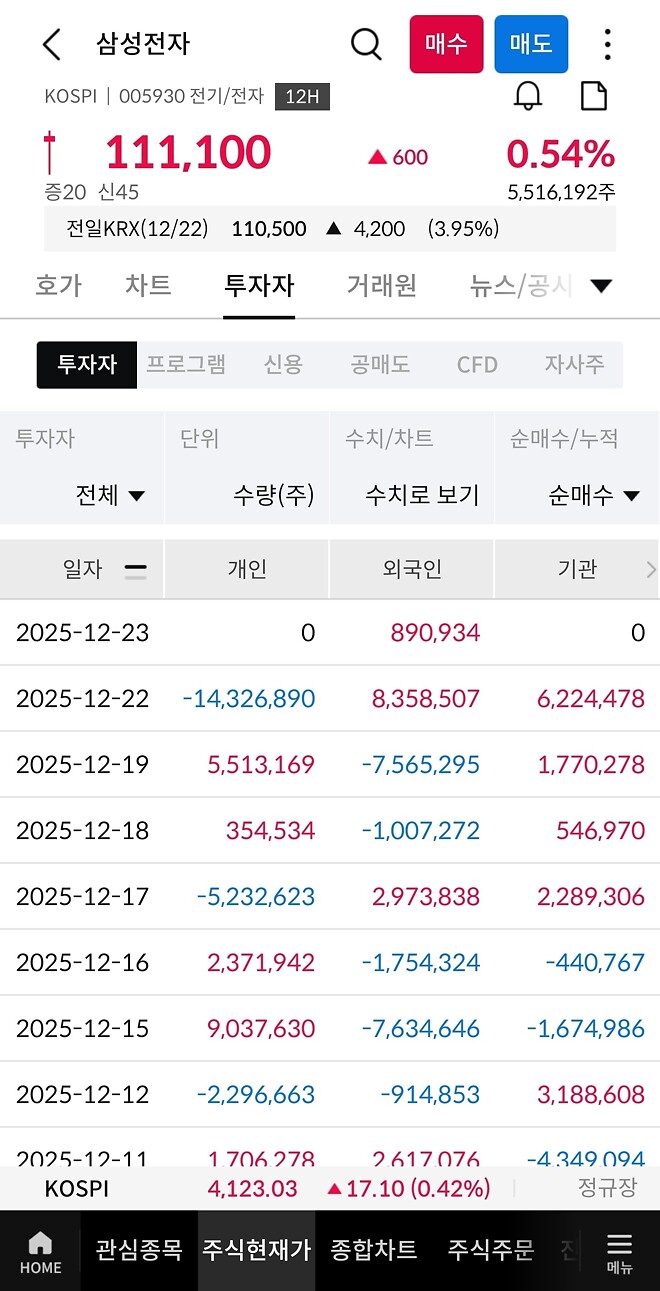Viewport: 660px width, 1291px height.
Task: Open the stock alert bell notifications
Action: click(x=530, y=96)
